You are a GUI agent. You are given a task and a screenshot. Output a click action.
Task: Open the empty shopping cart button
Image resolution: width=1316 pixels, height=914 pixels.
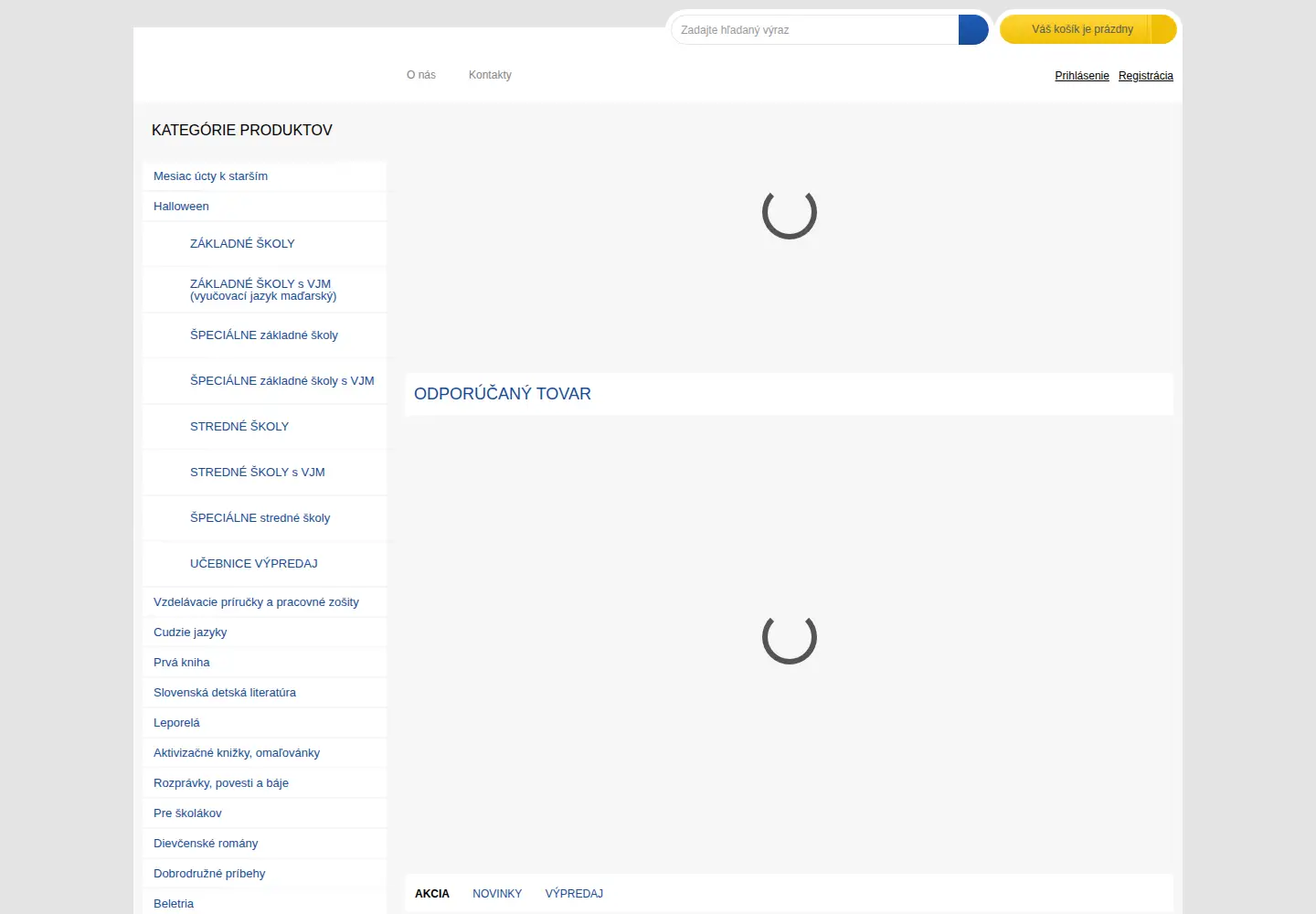(1088, 29)
